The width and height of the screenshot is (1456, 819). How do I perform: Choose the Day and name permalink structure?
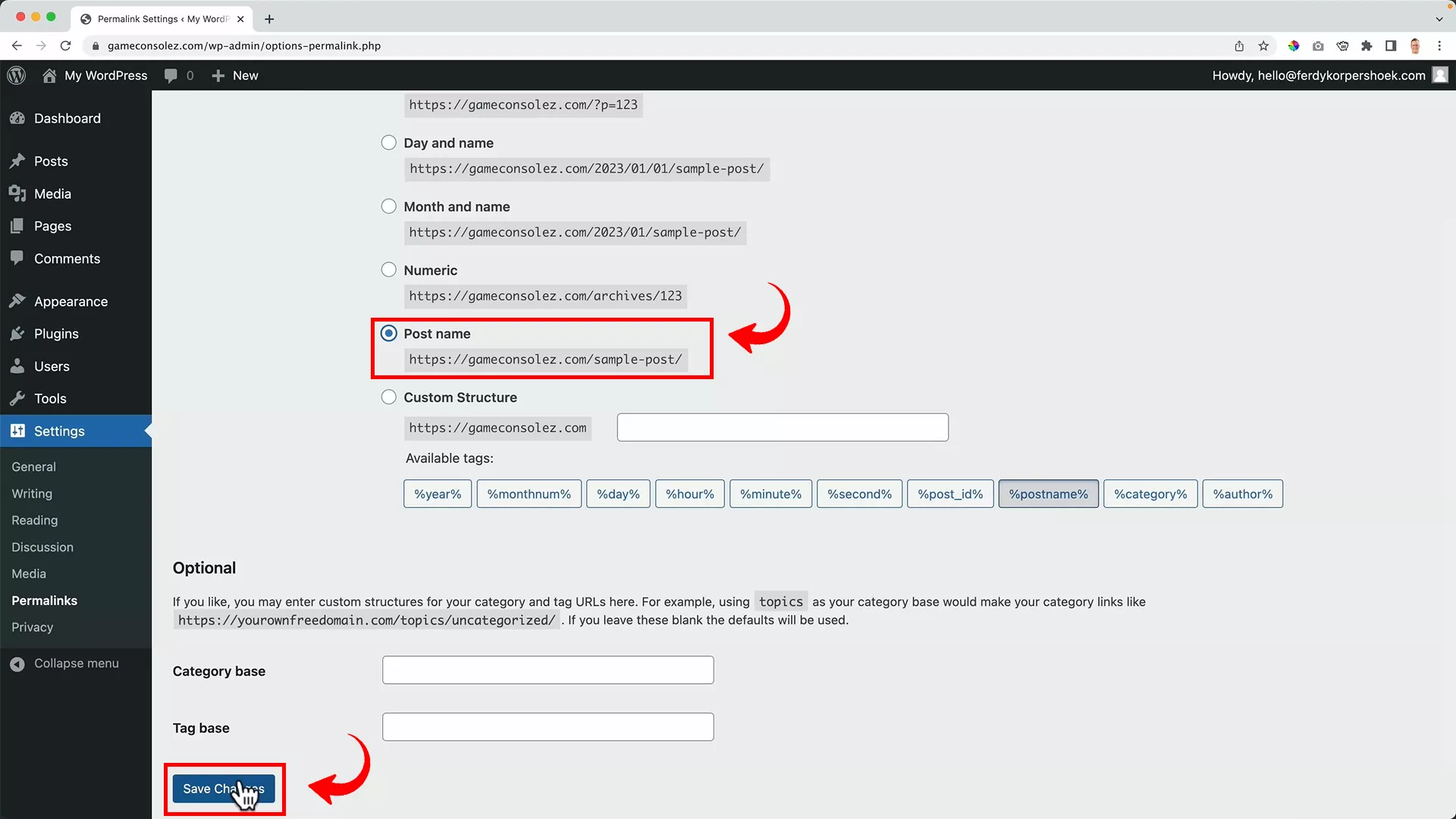(x=388, y=142)
